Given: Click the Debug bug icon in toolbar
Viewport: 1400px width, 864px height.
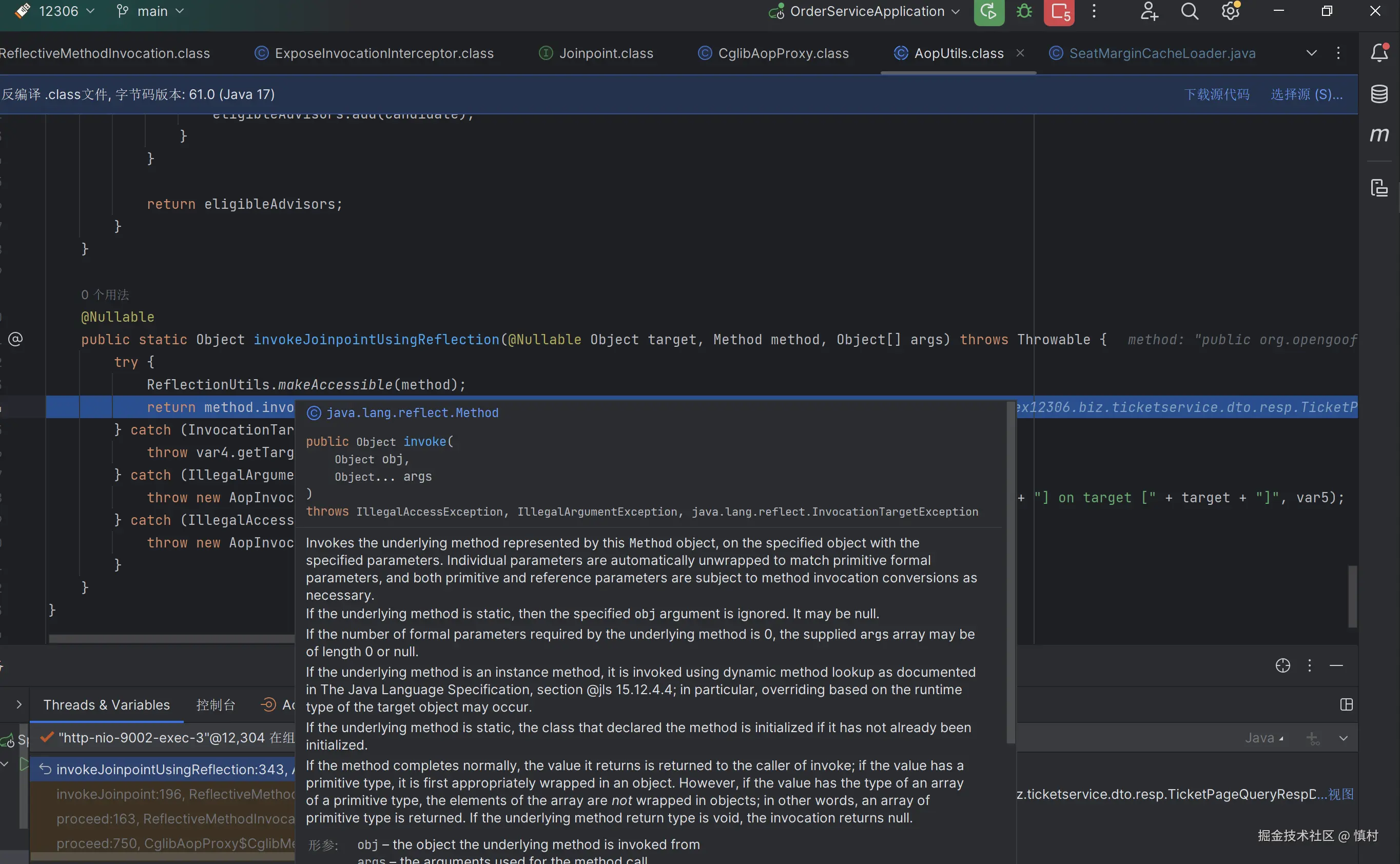Looking at the screenshot, I should [1024, 11].
